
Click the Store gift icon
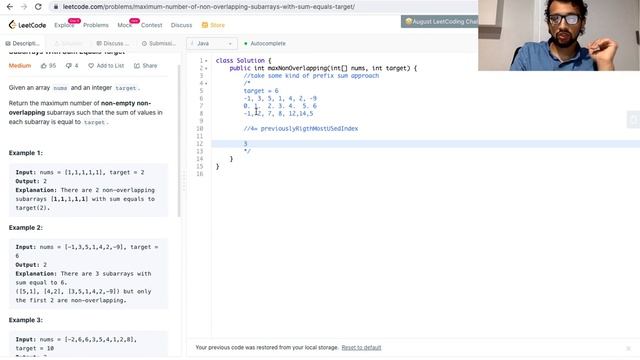(205, 25)
